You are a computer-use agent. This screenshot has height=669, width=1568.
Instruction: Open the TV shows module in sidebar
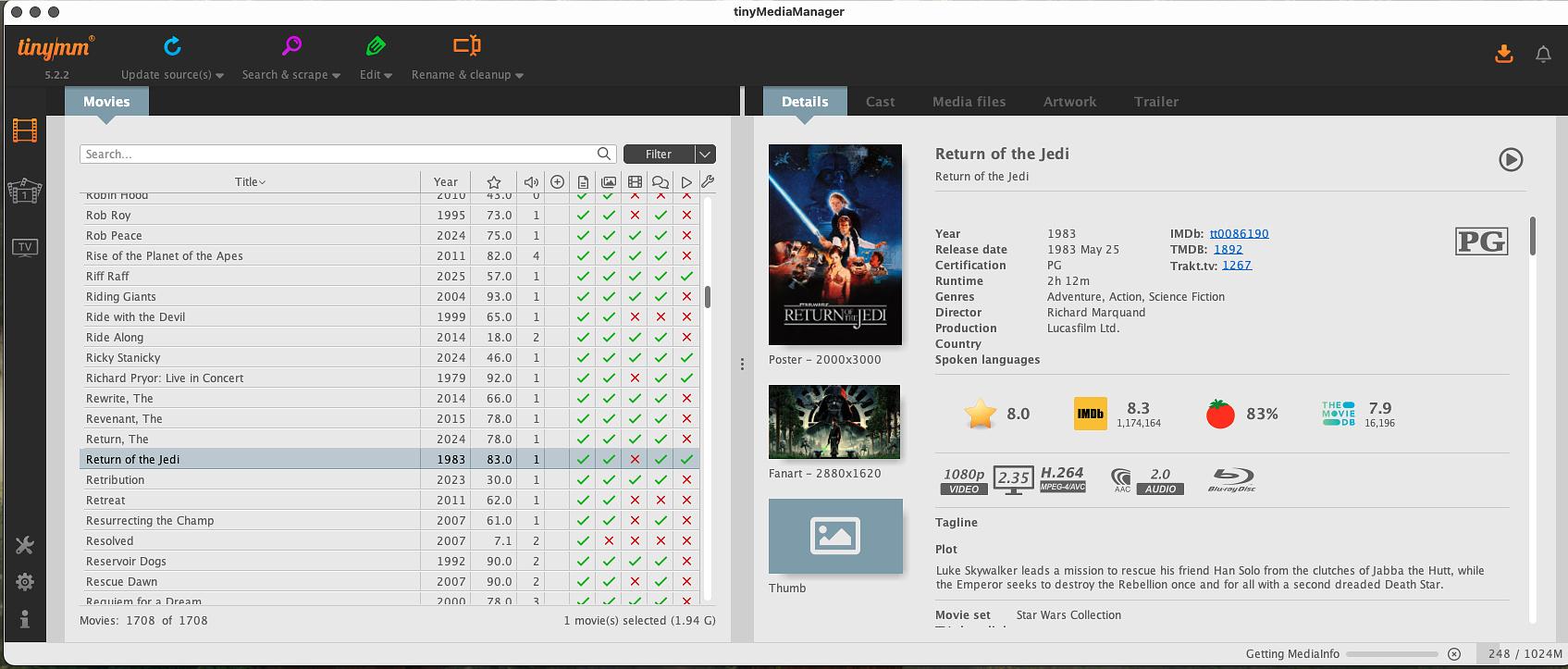click(25, 247)
